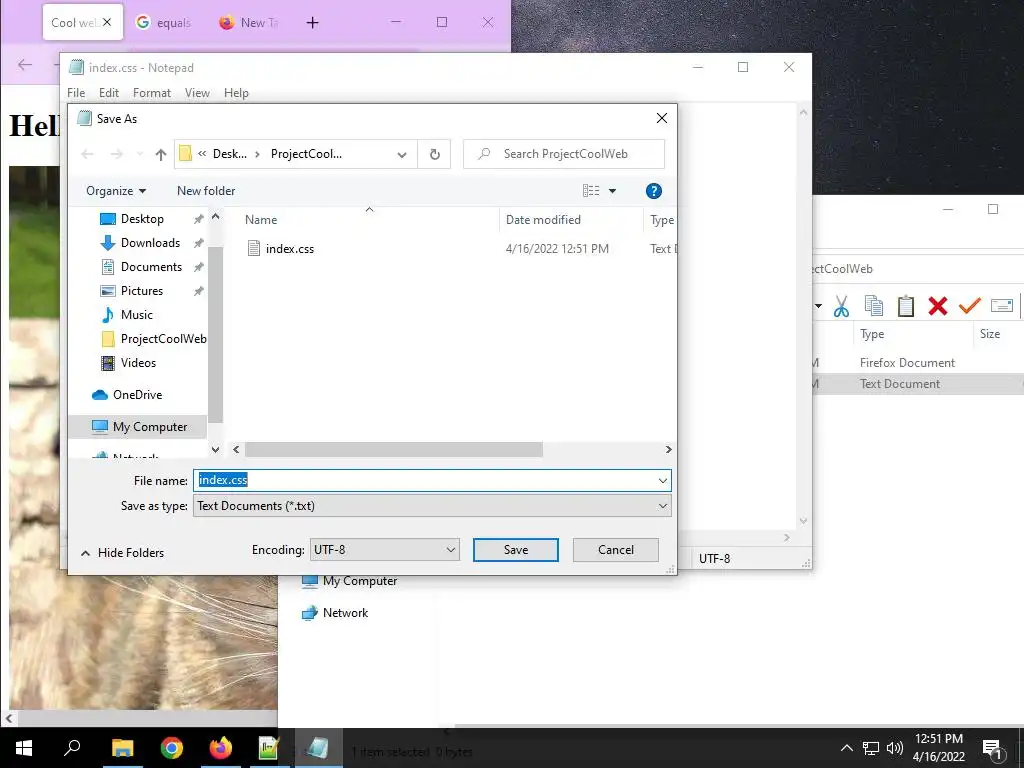Open a new browser tab with plus
The width and height of the screenshot is (1024, 768).
coord(312,23)
